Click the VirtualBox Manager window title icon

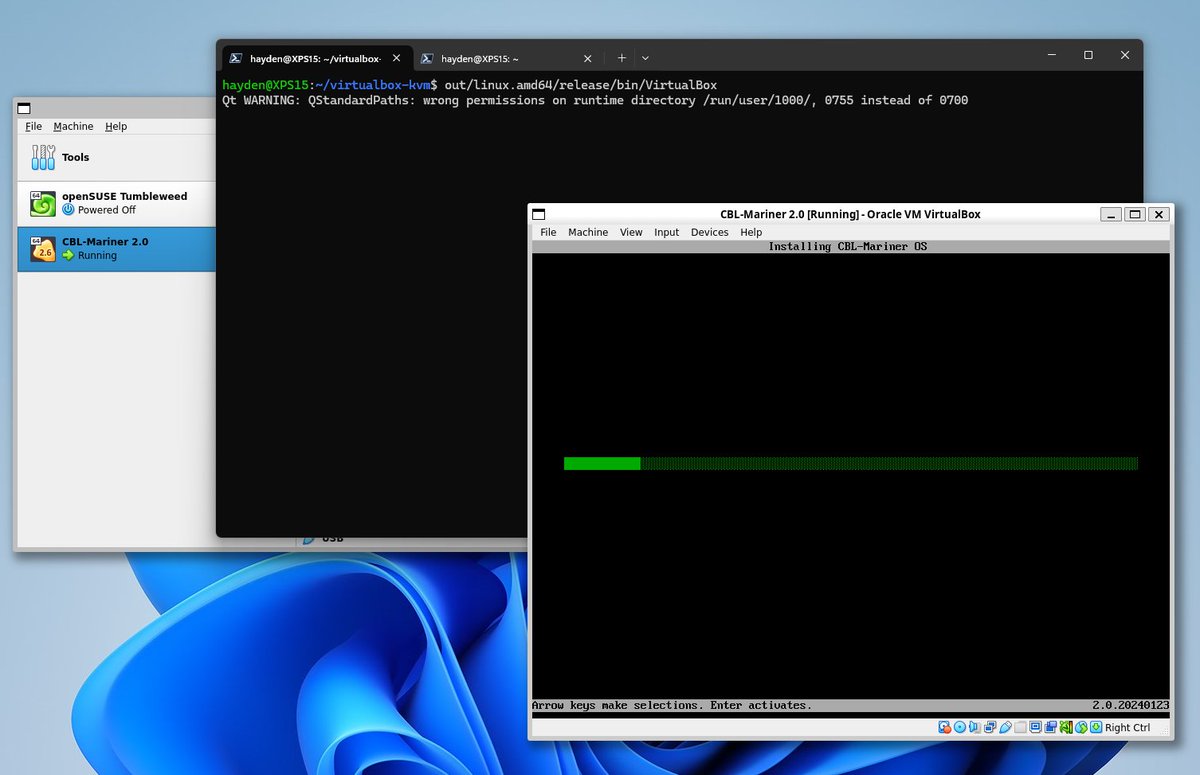(x=24, y=108)
